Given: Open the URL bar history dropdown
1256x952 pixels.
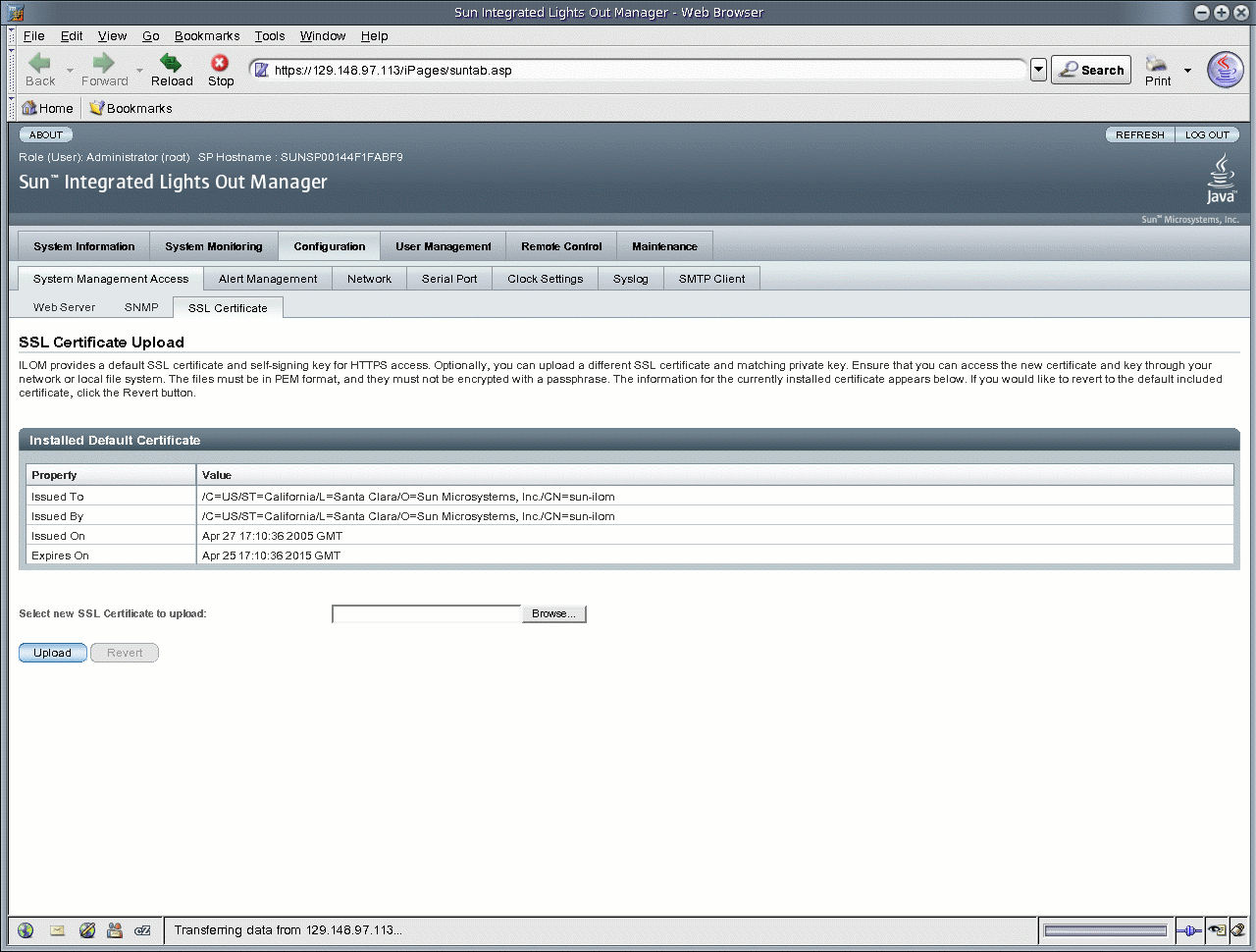Looking at the screenshot, I should (x=1039, y=70).
